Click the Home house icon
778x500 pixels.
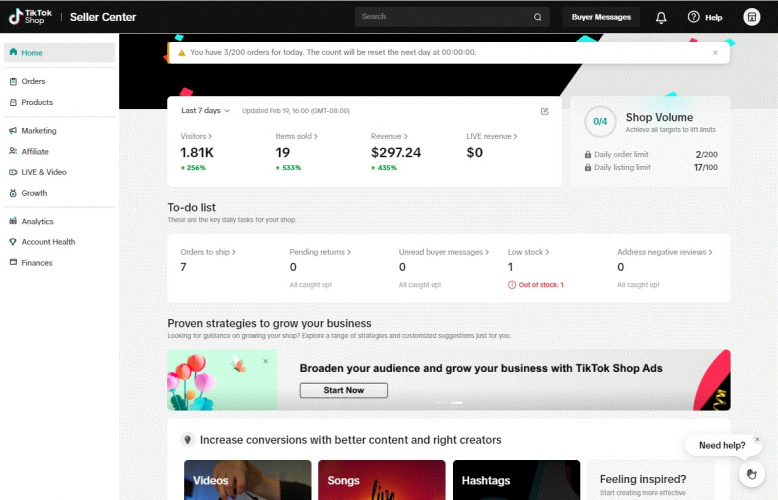tap(13, 52)
